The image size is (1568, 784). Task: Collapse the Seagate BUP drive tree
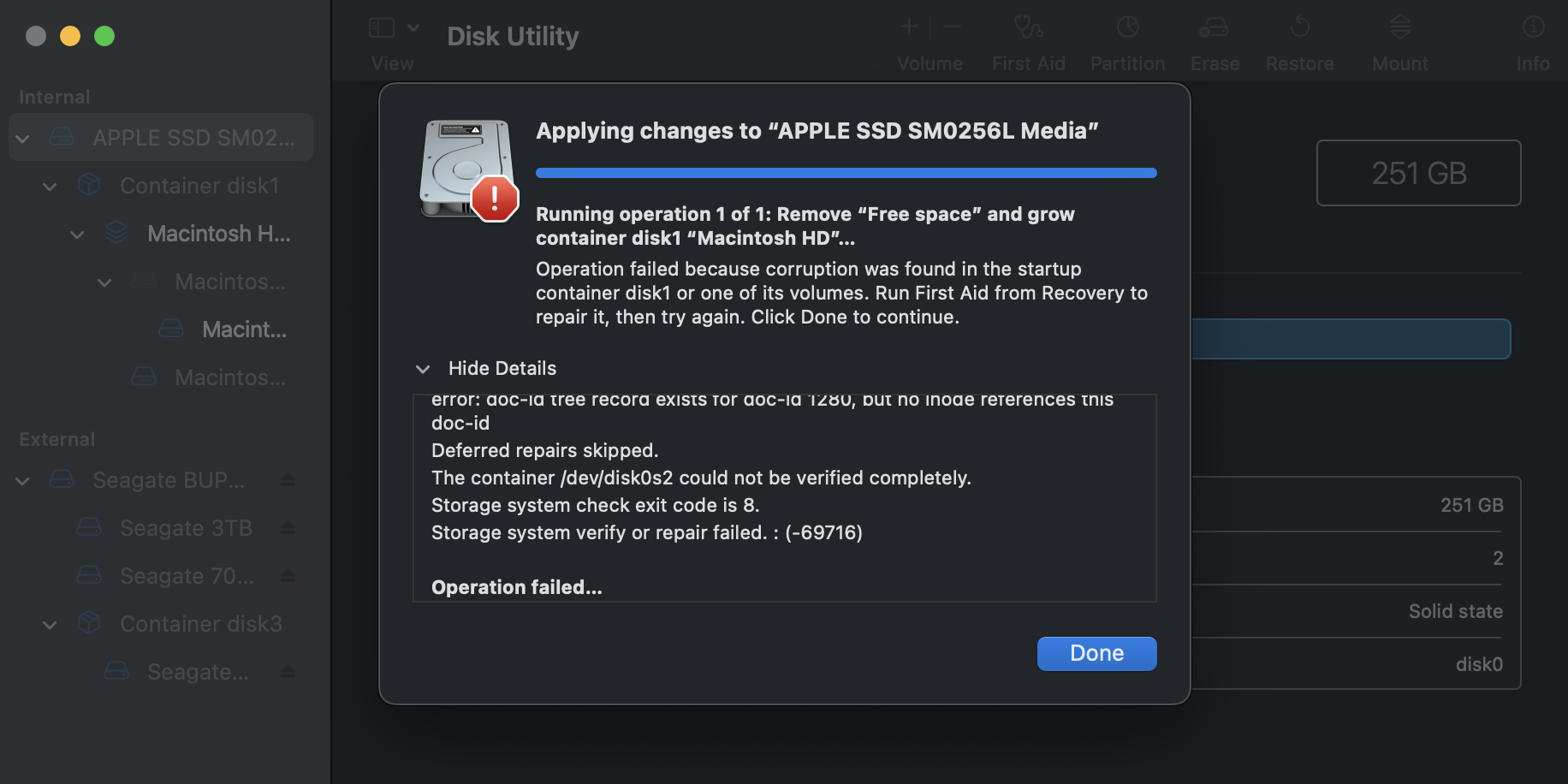(x=23, y=480)
